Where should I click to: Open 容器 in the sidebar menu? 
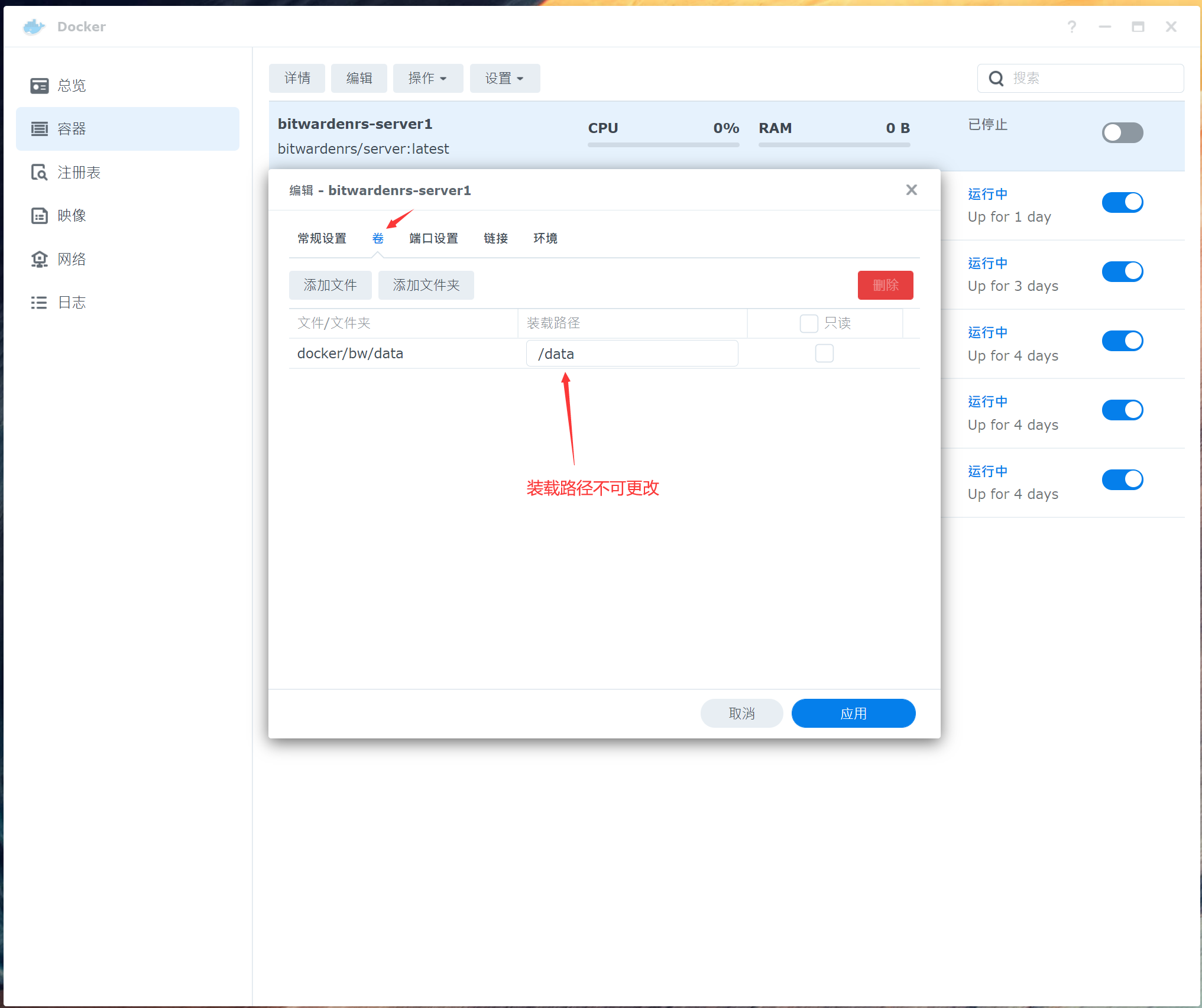point(128,129)
